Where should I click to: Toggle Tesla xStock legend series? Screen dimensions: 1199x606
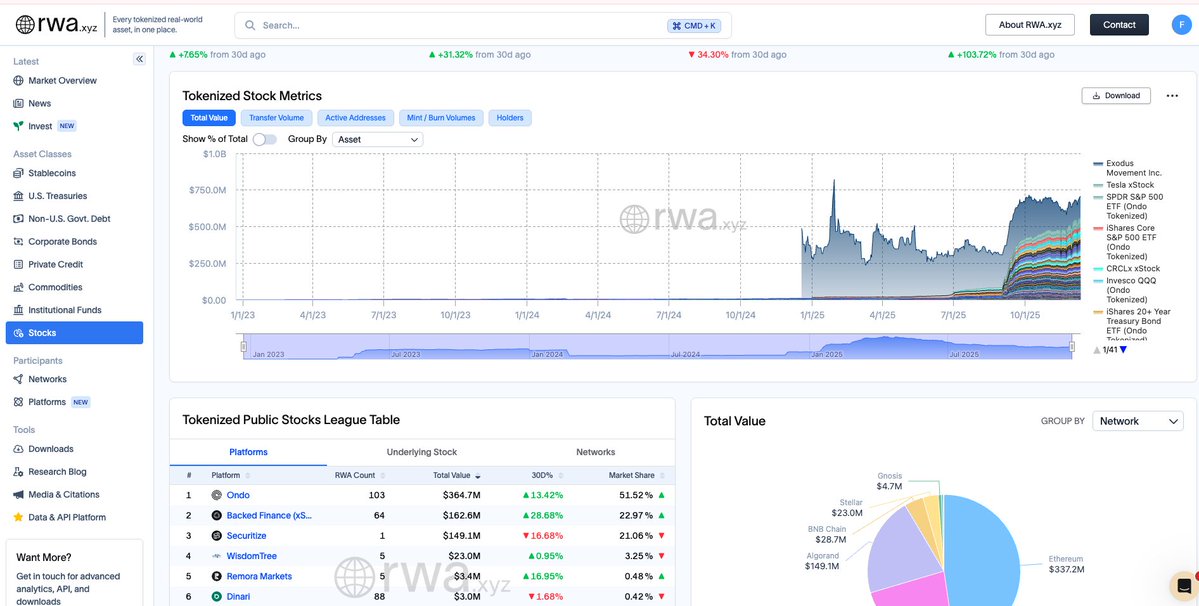[1124, 185]
